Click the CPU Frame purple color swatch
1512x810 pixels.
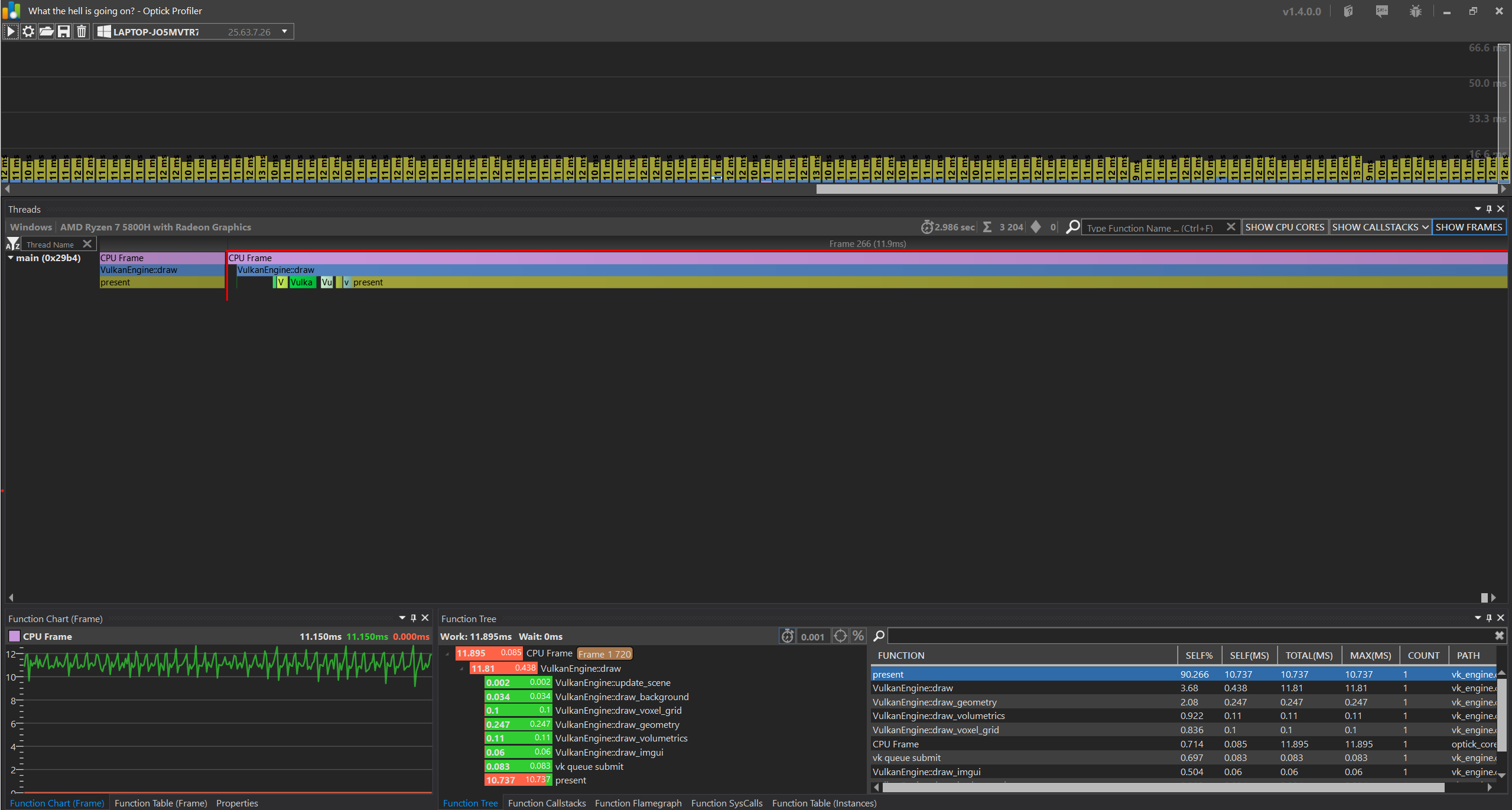14,636
